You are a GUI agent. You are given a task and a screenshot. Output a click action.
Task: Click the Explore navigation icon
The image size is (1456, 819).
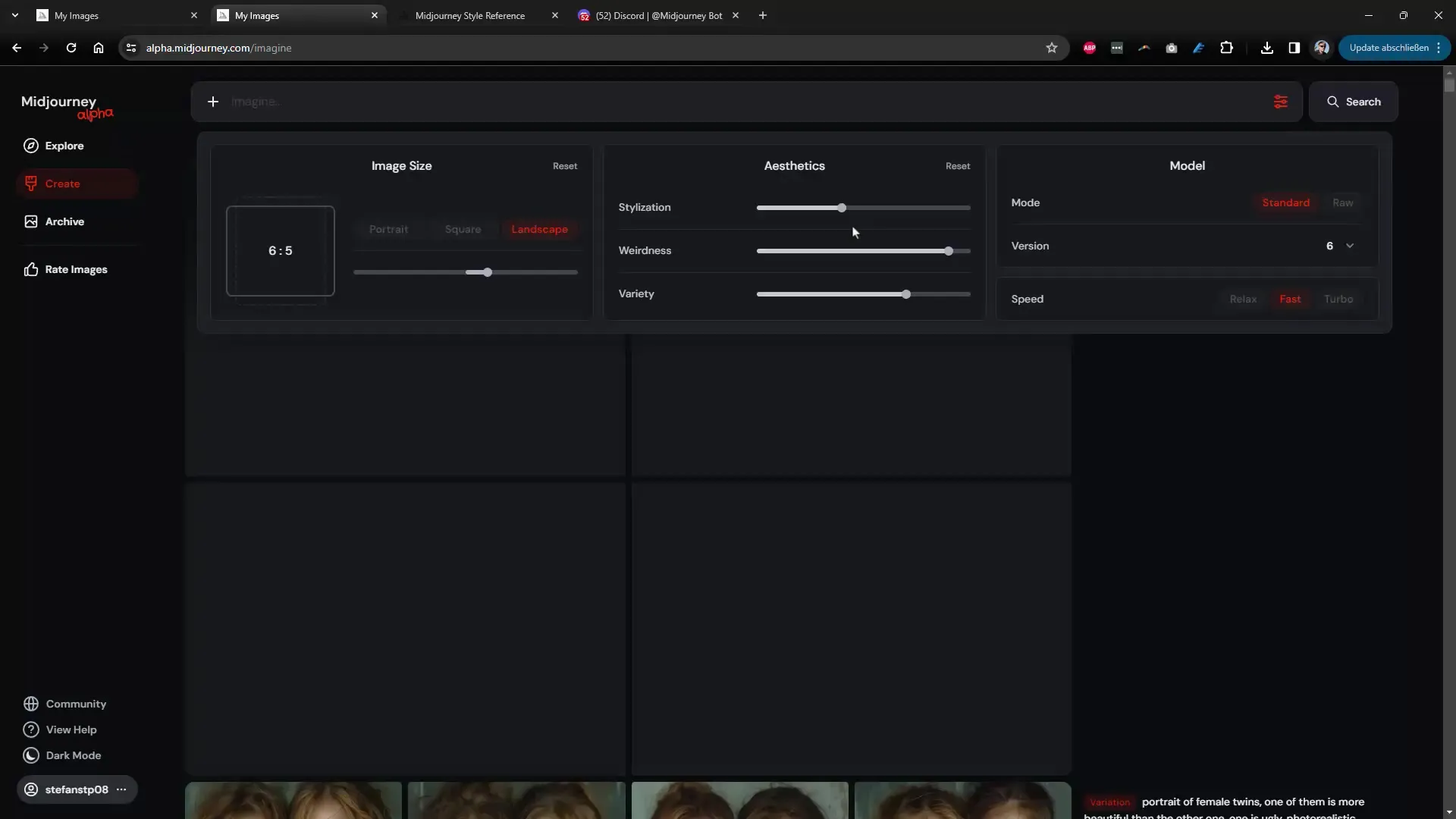[31, 145]
